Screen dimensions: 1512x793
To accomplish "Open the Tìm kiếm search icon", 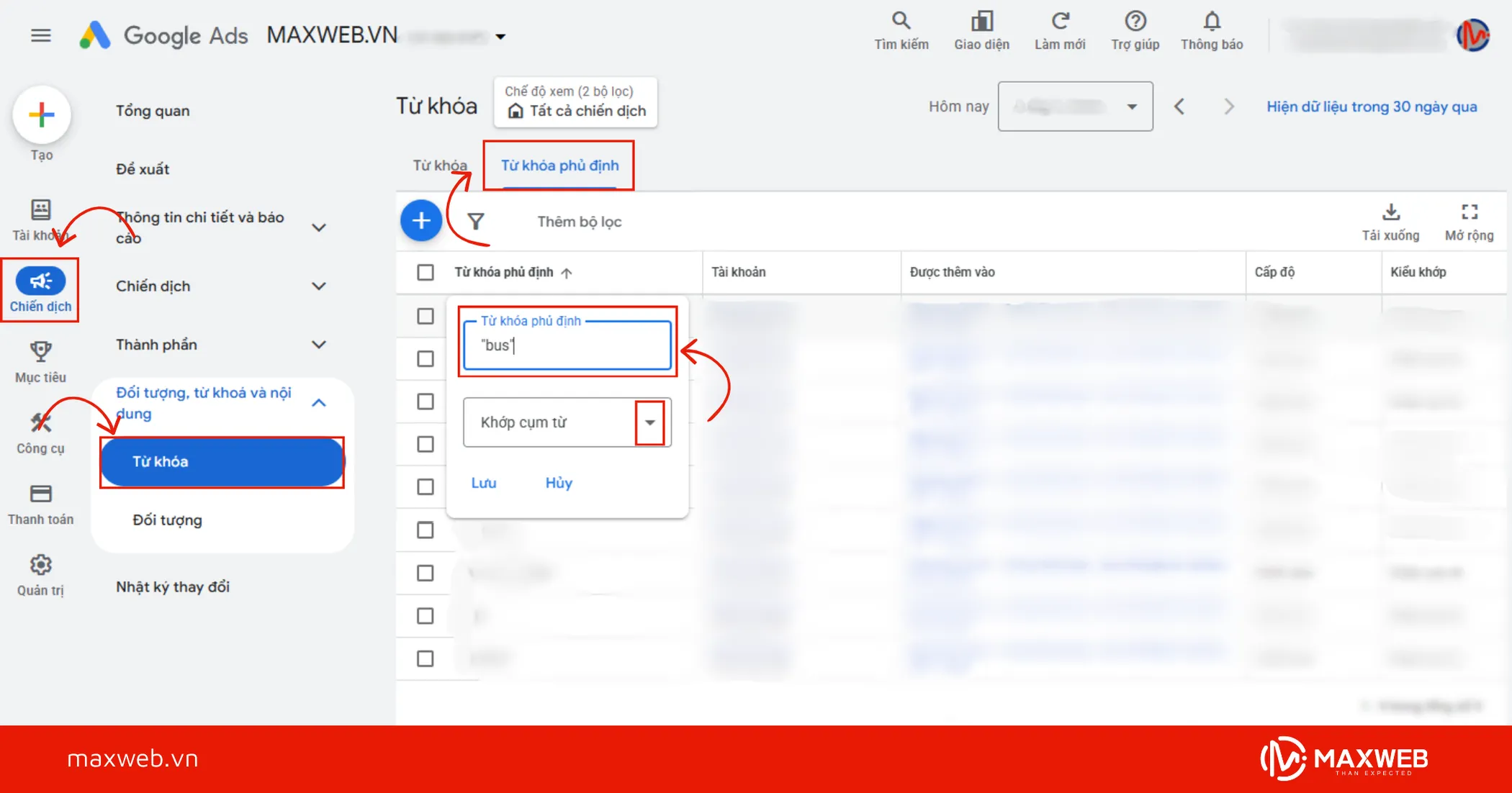I will pyautogui.click(x=901, y=22).
